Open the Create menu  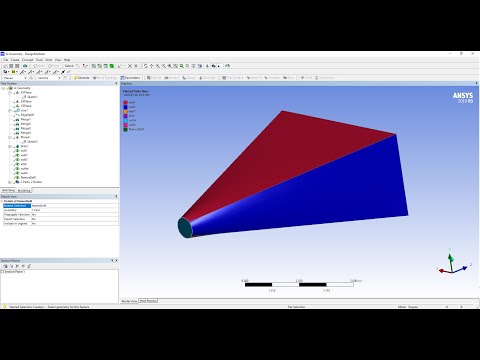click(x=15, y=60)
